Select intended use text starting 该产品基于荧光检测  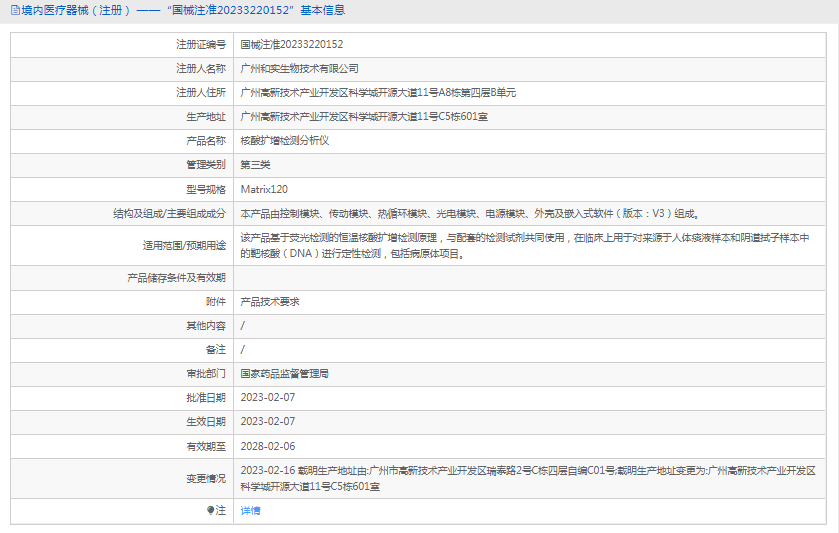click(x=525, y=246)
